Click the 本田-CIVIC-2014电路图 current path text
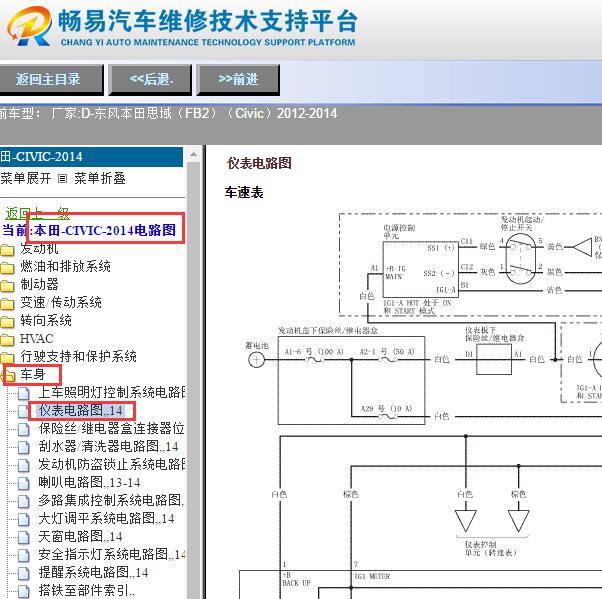Screen dimensions: 602x599 point(105,230)
